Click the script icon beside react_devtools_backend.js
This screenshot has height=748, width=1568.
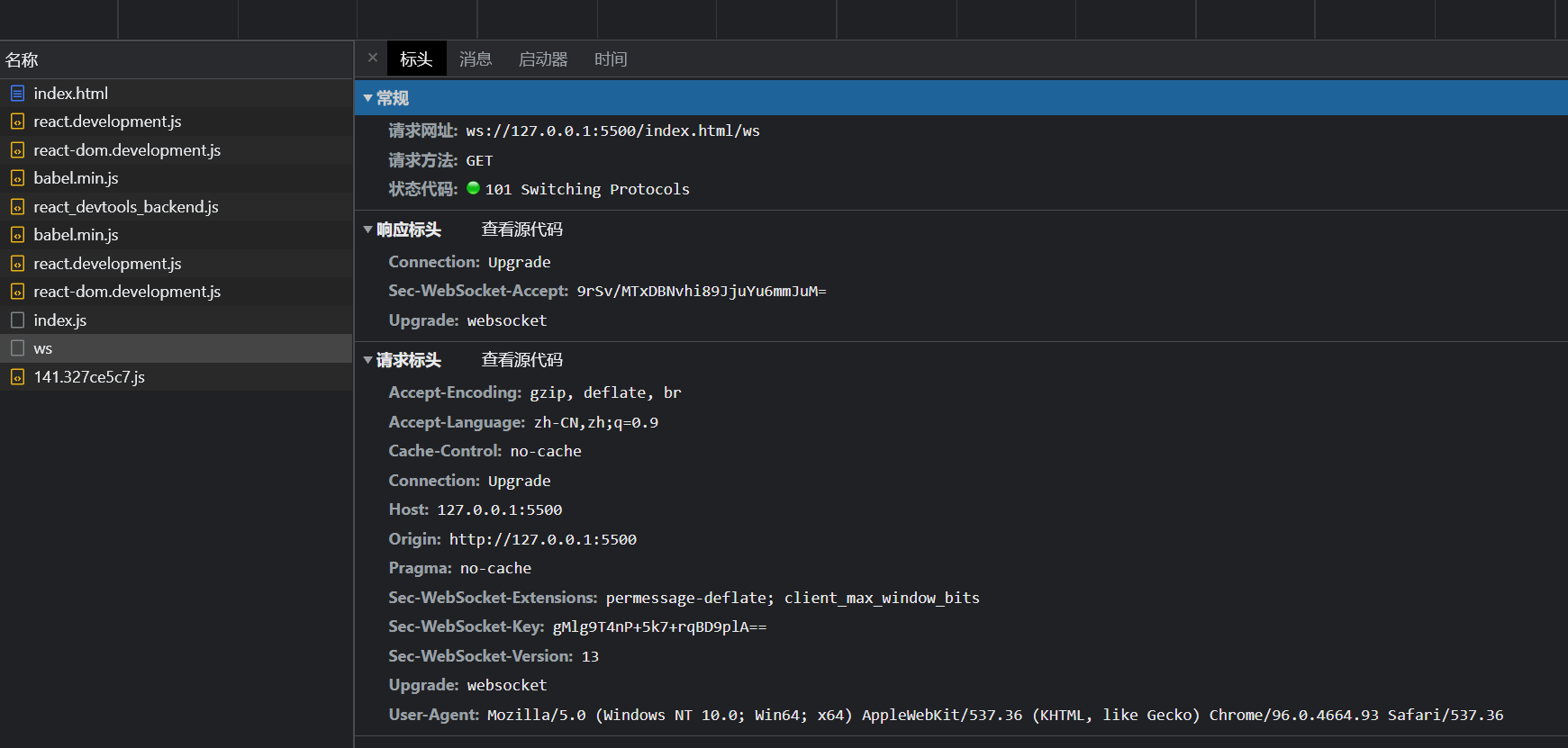(17, 207)
